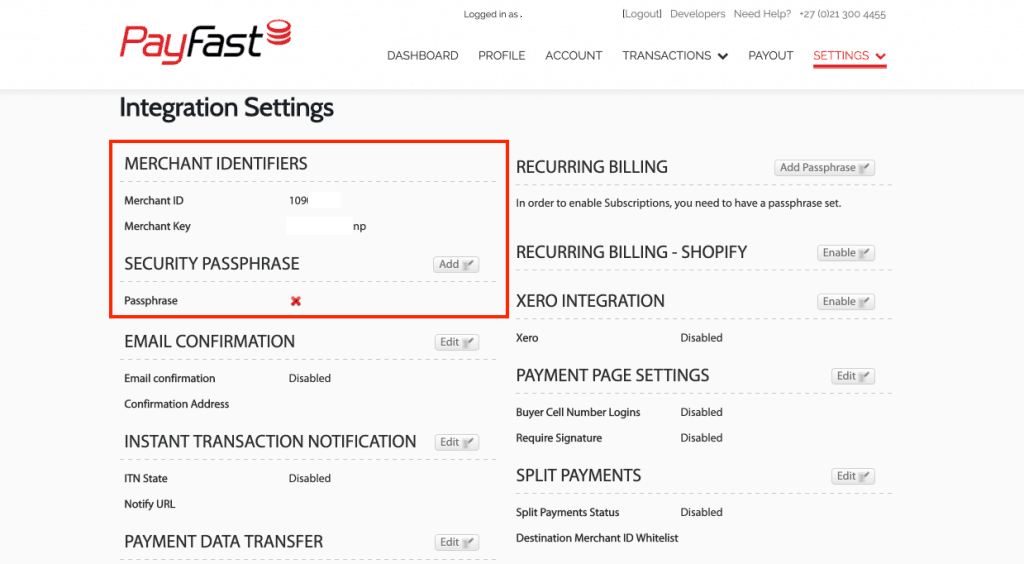Expand the Settings dropdown menu
Image resolution: width=1024 pixels, height=564 pixels.
click(x=849, y=55)
